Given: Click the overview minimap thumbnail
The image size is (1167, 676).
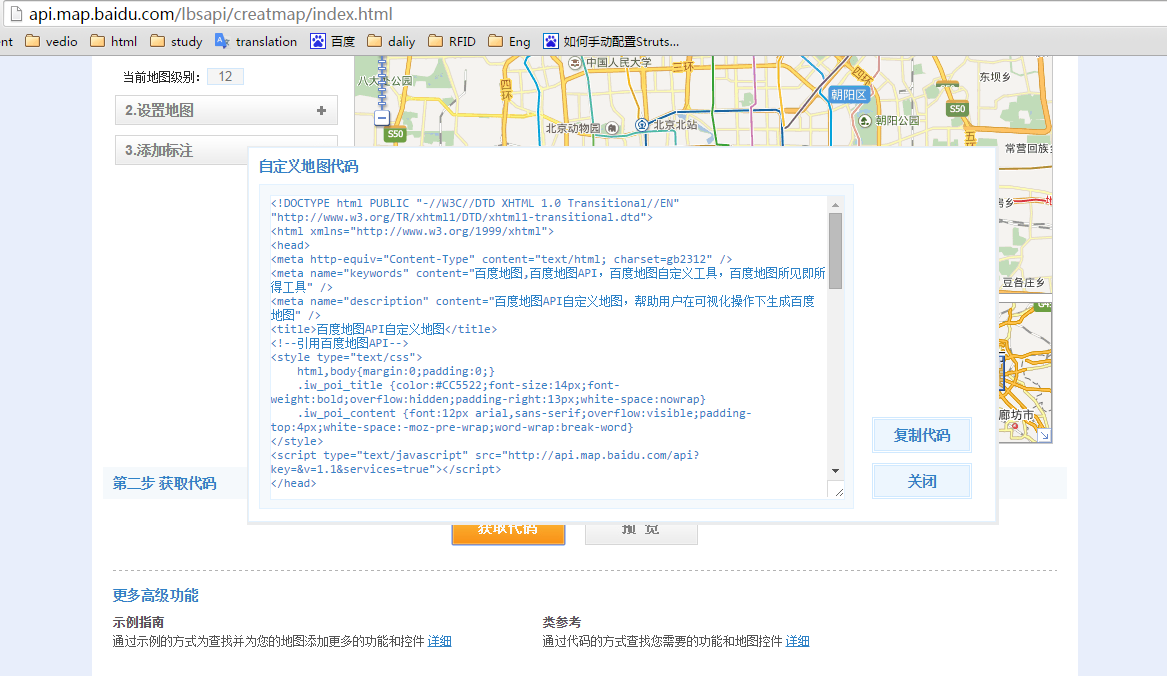Looking at the screenshot, I should 1025,371.
